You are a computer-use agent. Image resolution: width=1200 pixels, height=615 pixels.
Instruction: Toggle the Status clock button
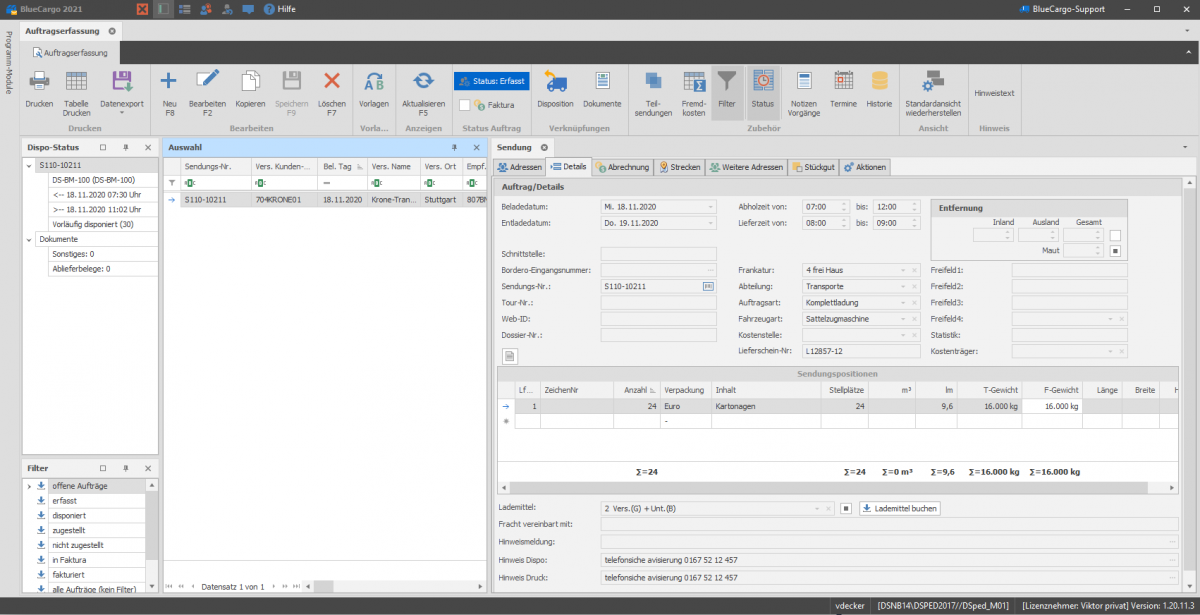763,93
